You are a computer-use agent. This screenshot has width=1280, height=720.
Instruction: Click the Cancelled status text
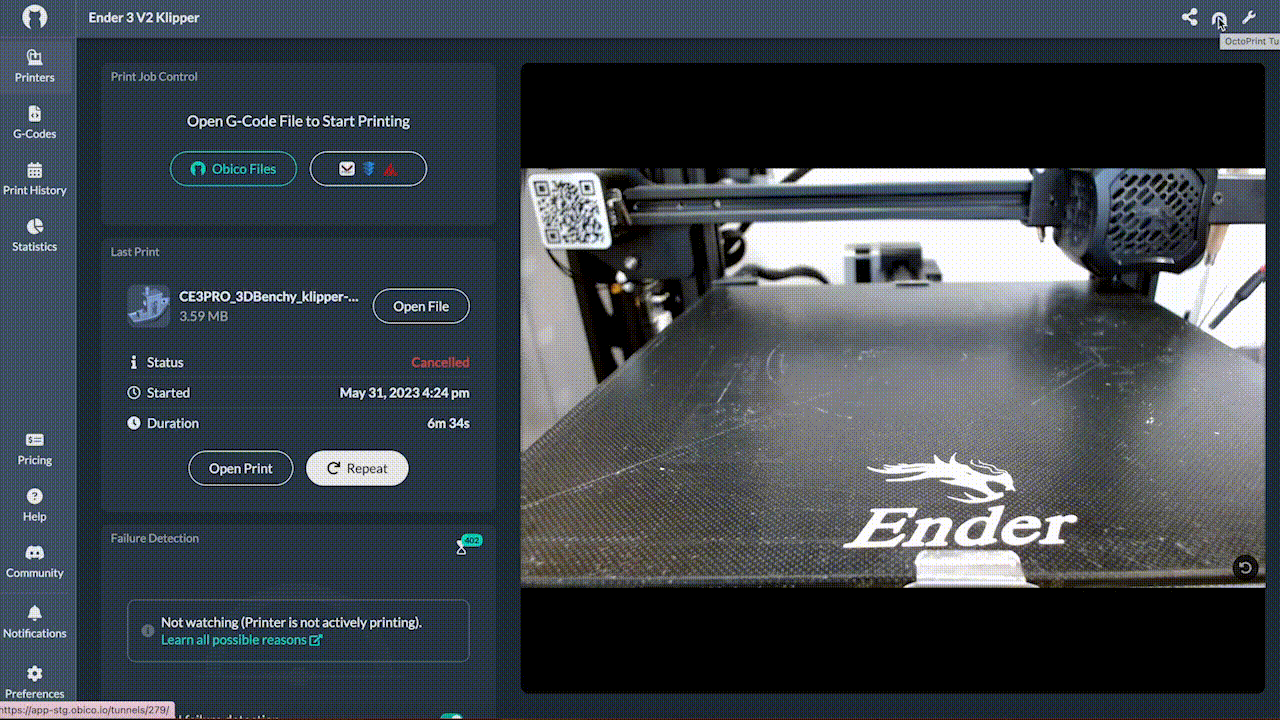(x=440, y=362)
